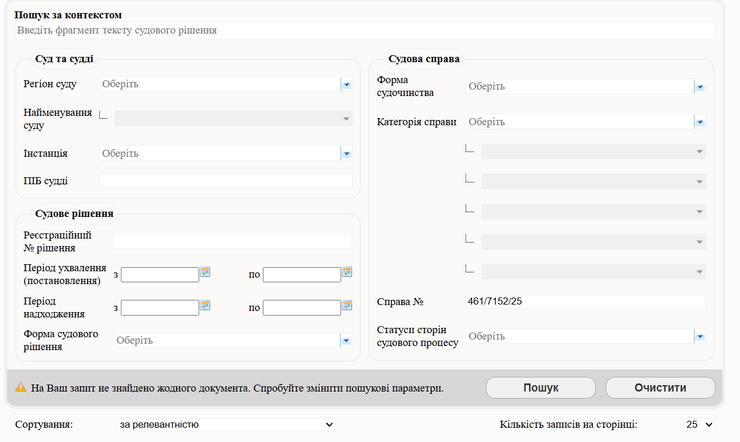
Task: Open calendar for decision period end date
Action: 347,272
